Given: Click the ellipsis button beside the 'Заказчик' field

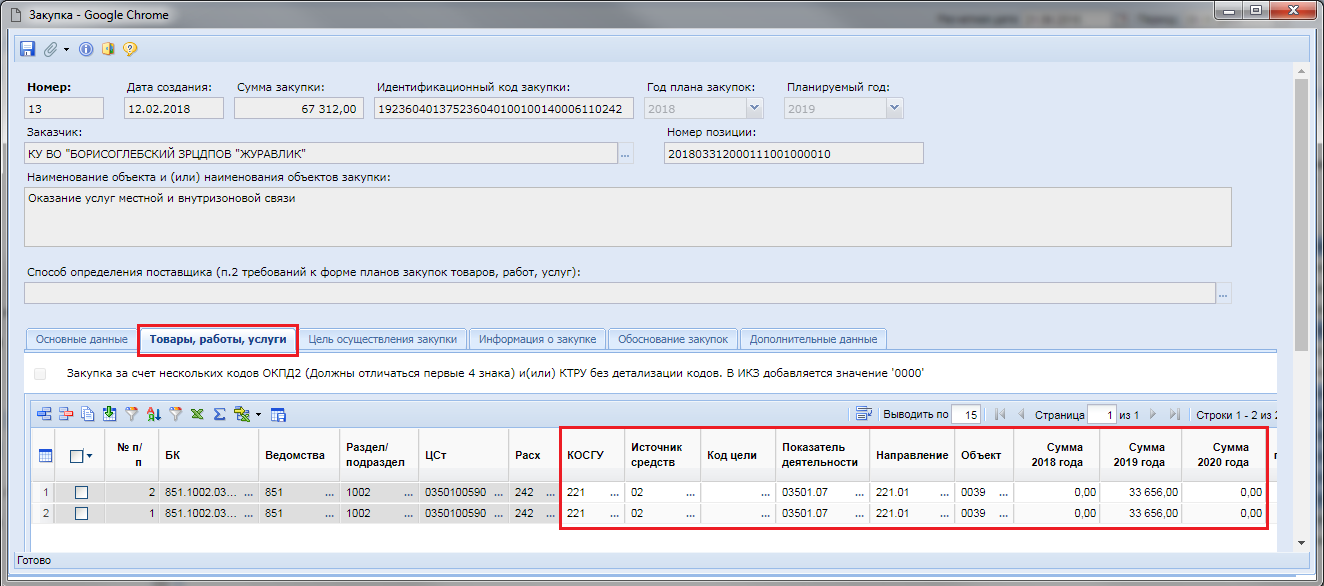Looking at the screenshot, I should pos(626,154).
